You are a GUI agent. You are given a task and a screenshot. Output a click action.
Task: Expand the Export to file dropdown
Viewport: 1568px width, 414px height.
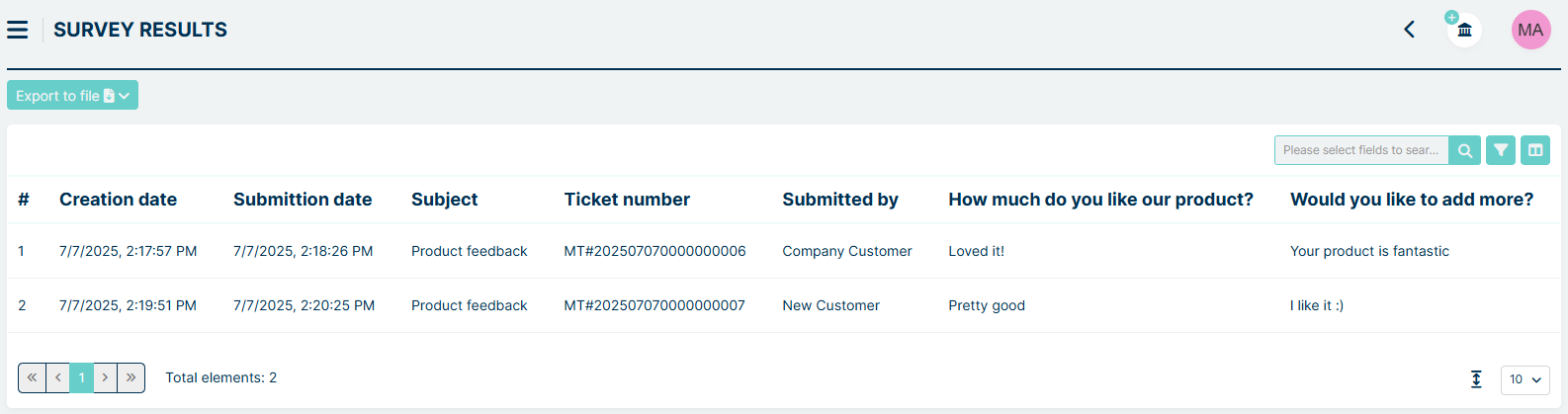[x=72, y=96]
